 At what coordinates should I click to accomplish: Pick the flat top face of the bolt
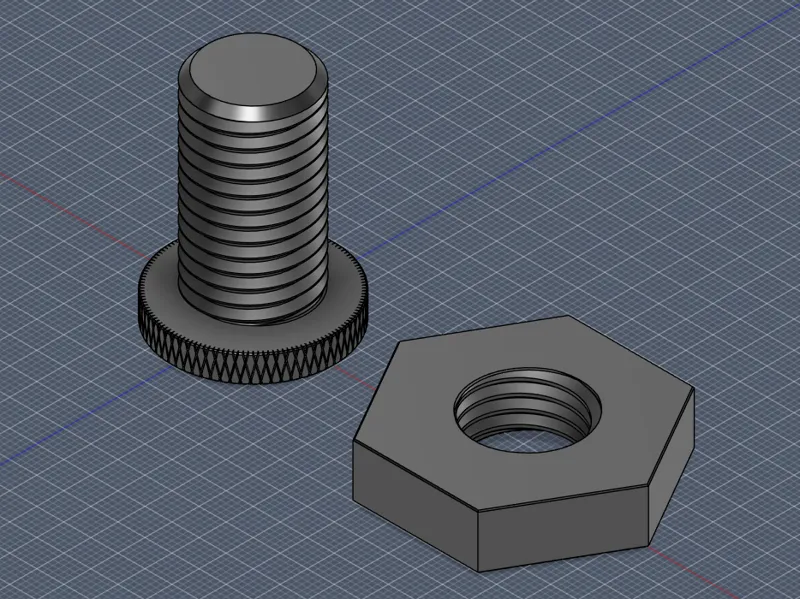tap(253, 70)
